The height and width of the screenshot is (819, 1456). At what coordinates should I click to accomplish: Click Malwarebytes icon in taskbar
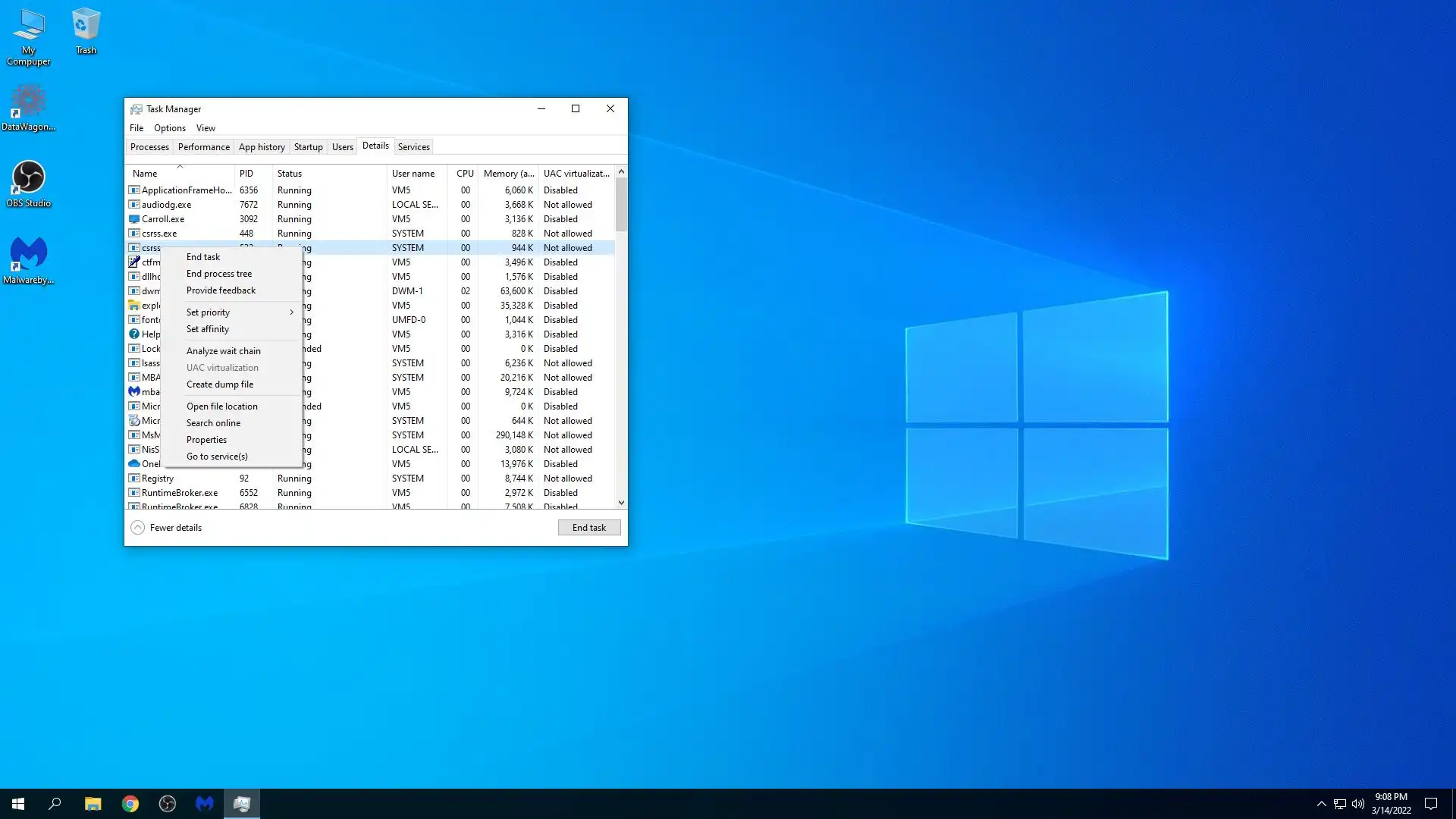click(205, 804)
